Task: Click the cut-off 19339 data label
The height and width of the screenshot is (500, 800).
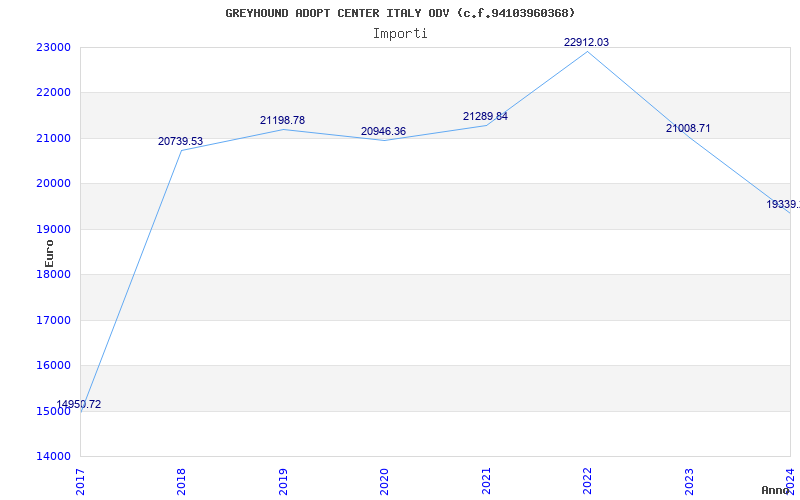Action: 783,205
